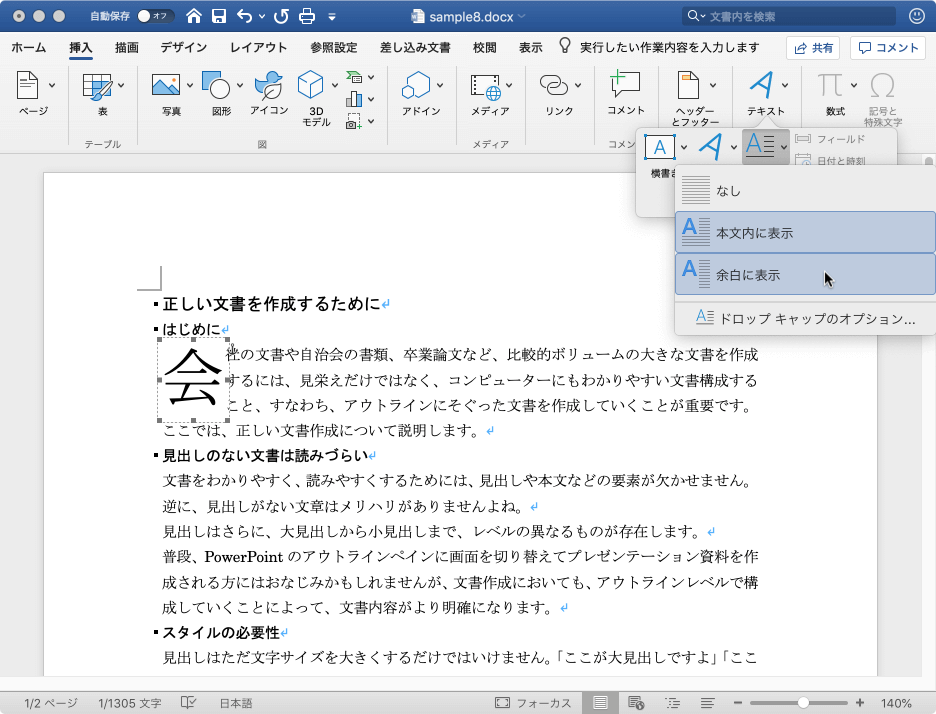
Task: Switch to print layout view
Action: (600, 702)
